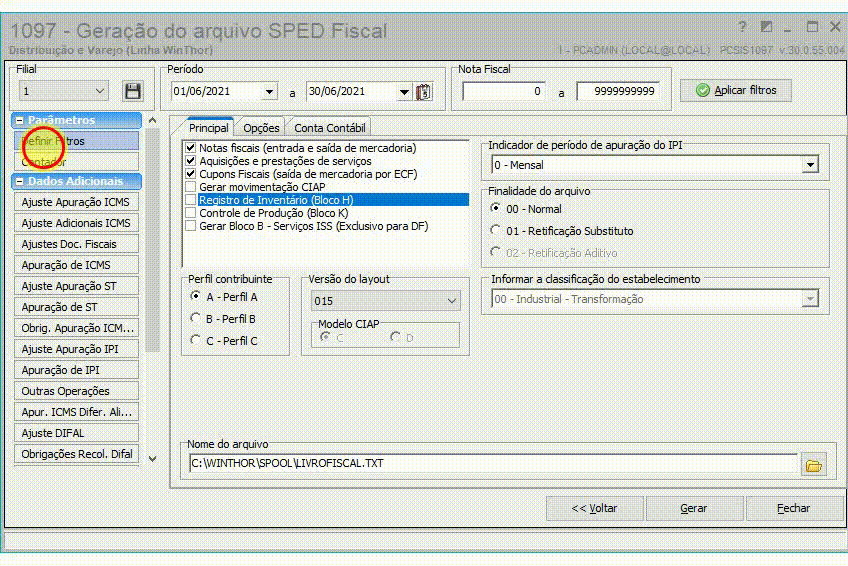Viewport: 848px width, 566px height.
Task: Click the save diskette icon beside Filial
Action: (x=133, y=91)
